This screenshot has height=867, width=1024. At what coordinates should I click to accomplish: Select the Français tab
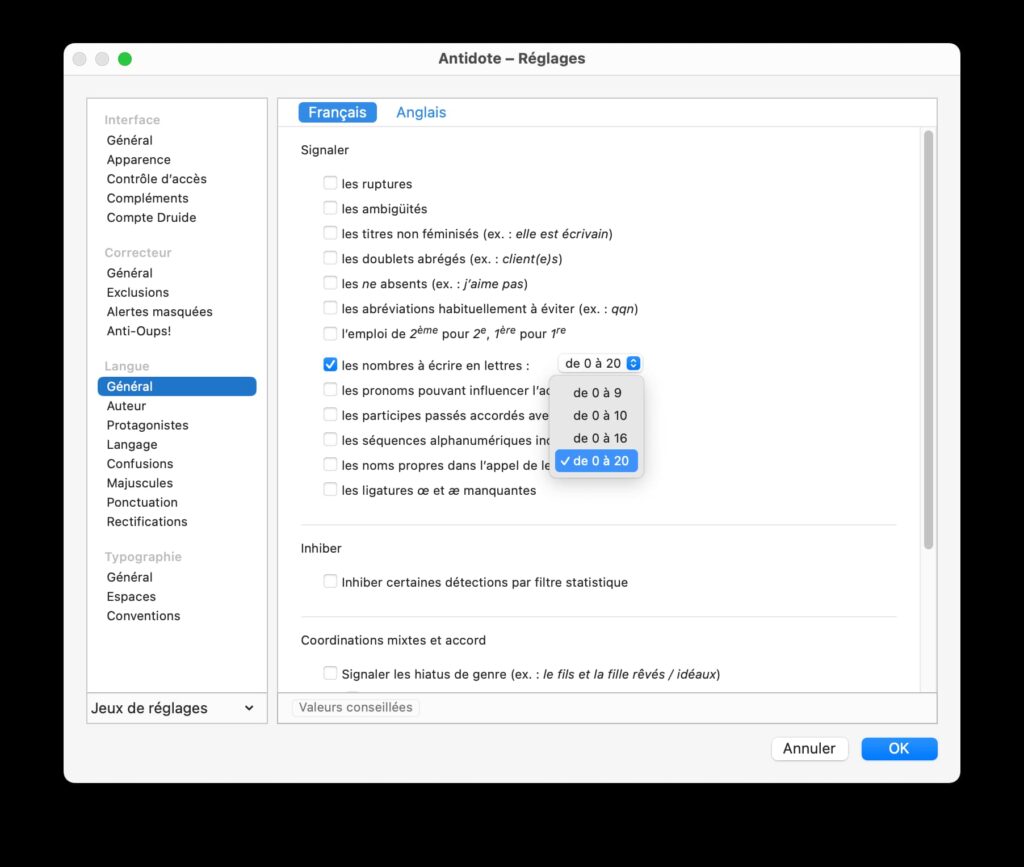(x=337, y=113)
